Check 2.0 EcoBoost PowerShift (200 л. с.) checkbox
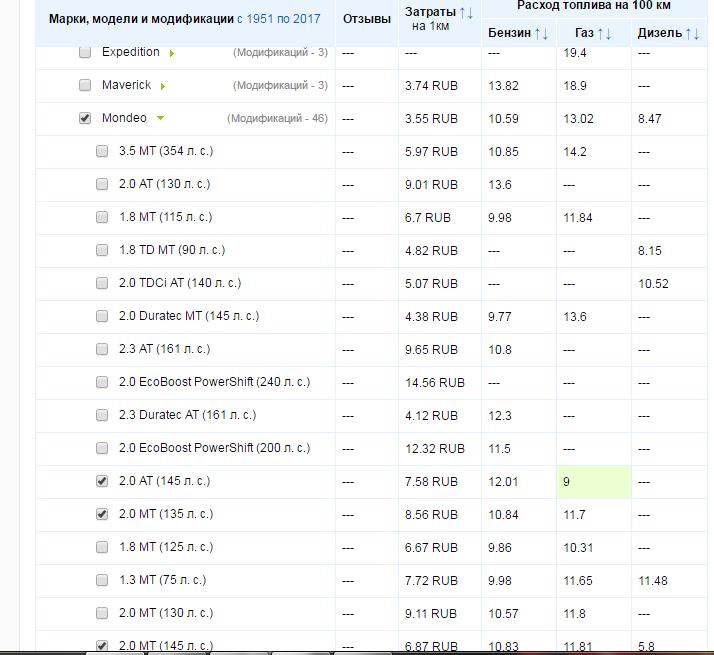The image size is (714, 655). click(x=102, y=448)
